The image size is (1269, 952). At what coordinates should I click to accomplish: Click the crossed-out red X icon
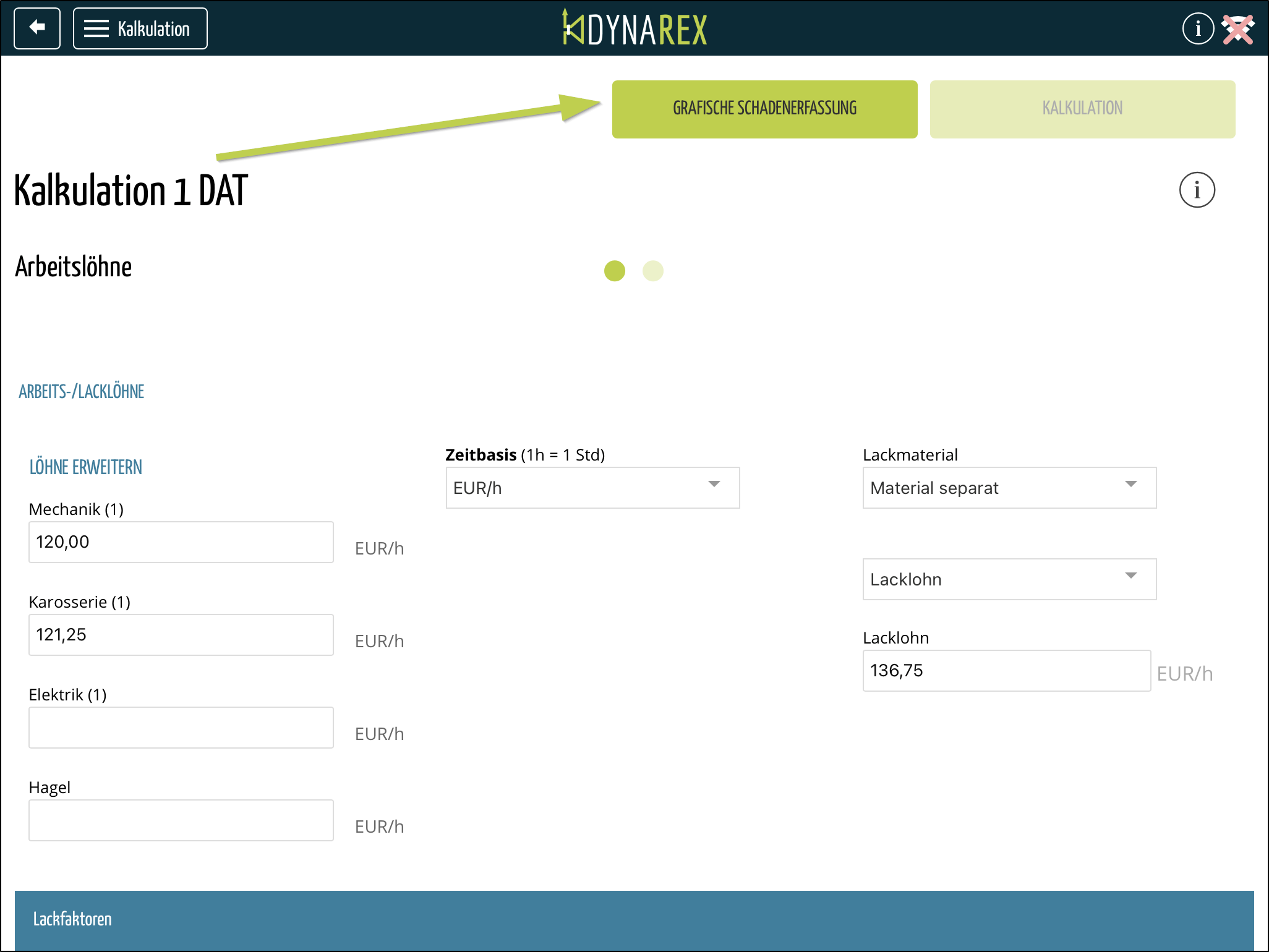(x=1238, y=29)
